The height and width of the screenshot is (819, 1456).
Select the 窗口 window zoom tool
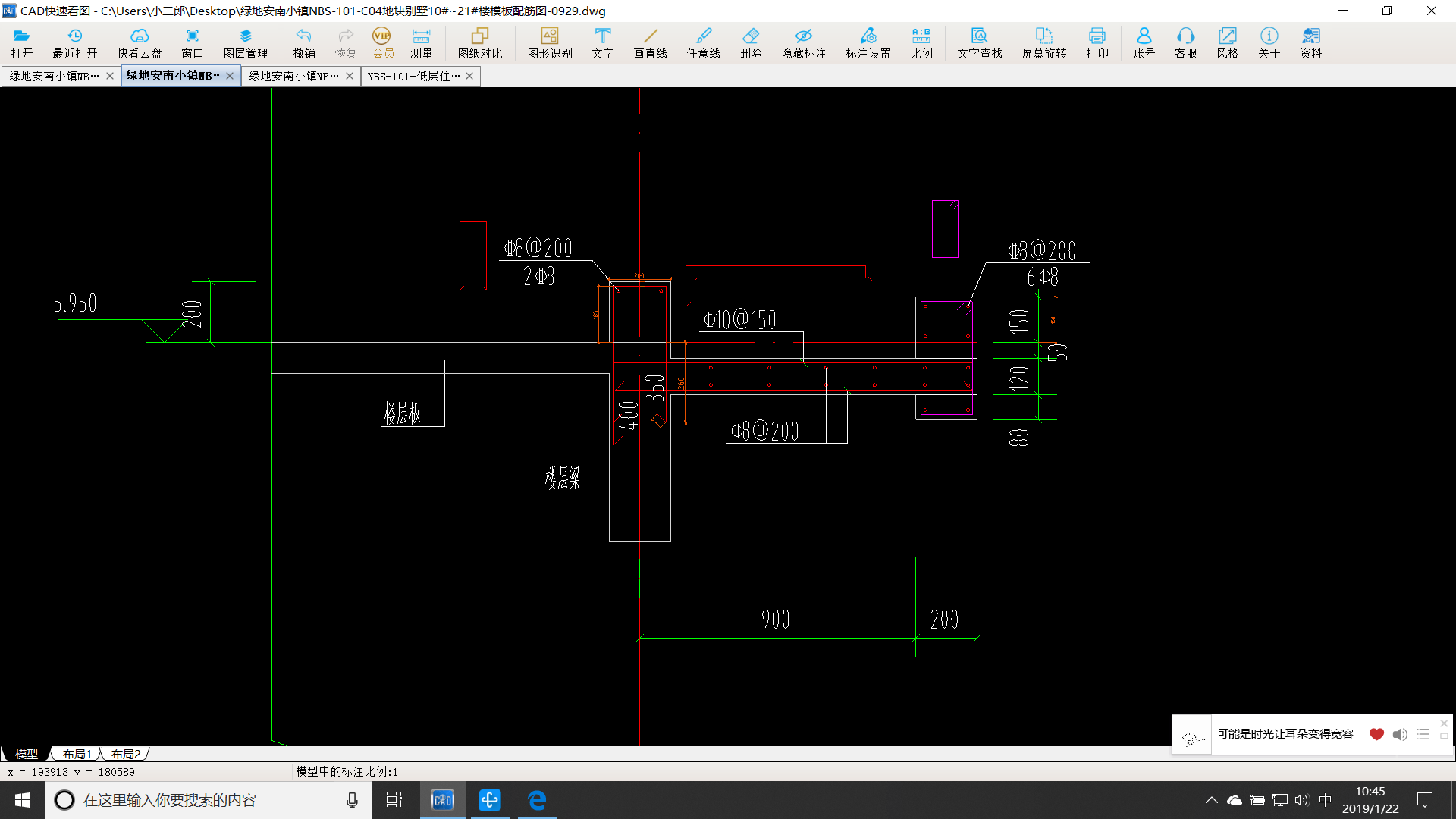[193, 42]
